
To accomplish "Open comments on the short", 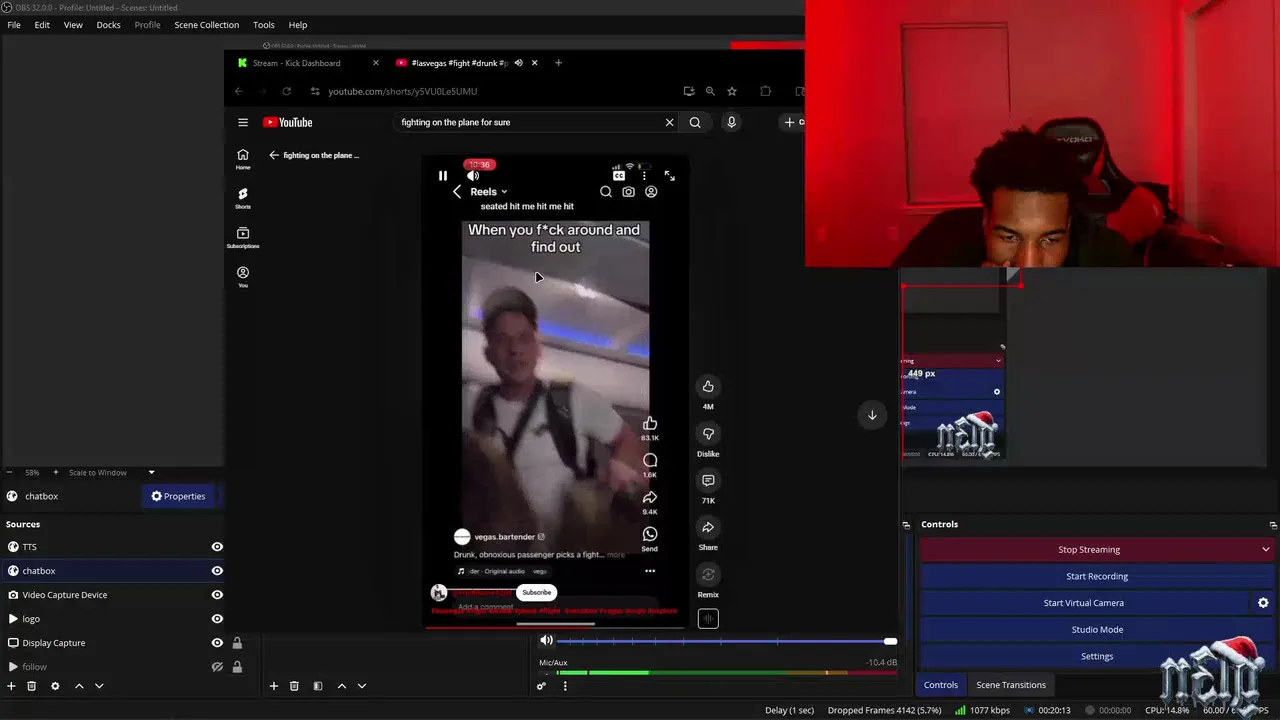I will tap(708, 481).
